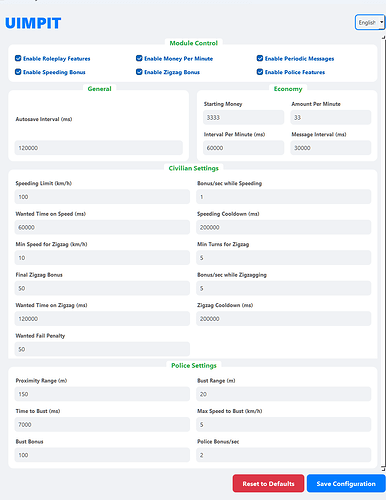The image size is (386, 500).
Task: Edit the Wanted Fail Penalty field
Action: pyautogui.click(x=102, y=349)
